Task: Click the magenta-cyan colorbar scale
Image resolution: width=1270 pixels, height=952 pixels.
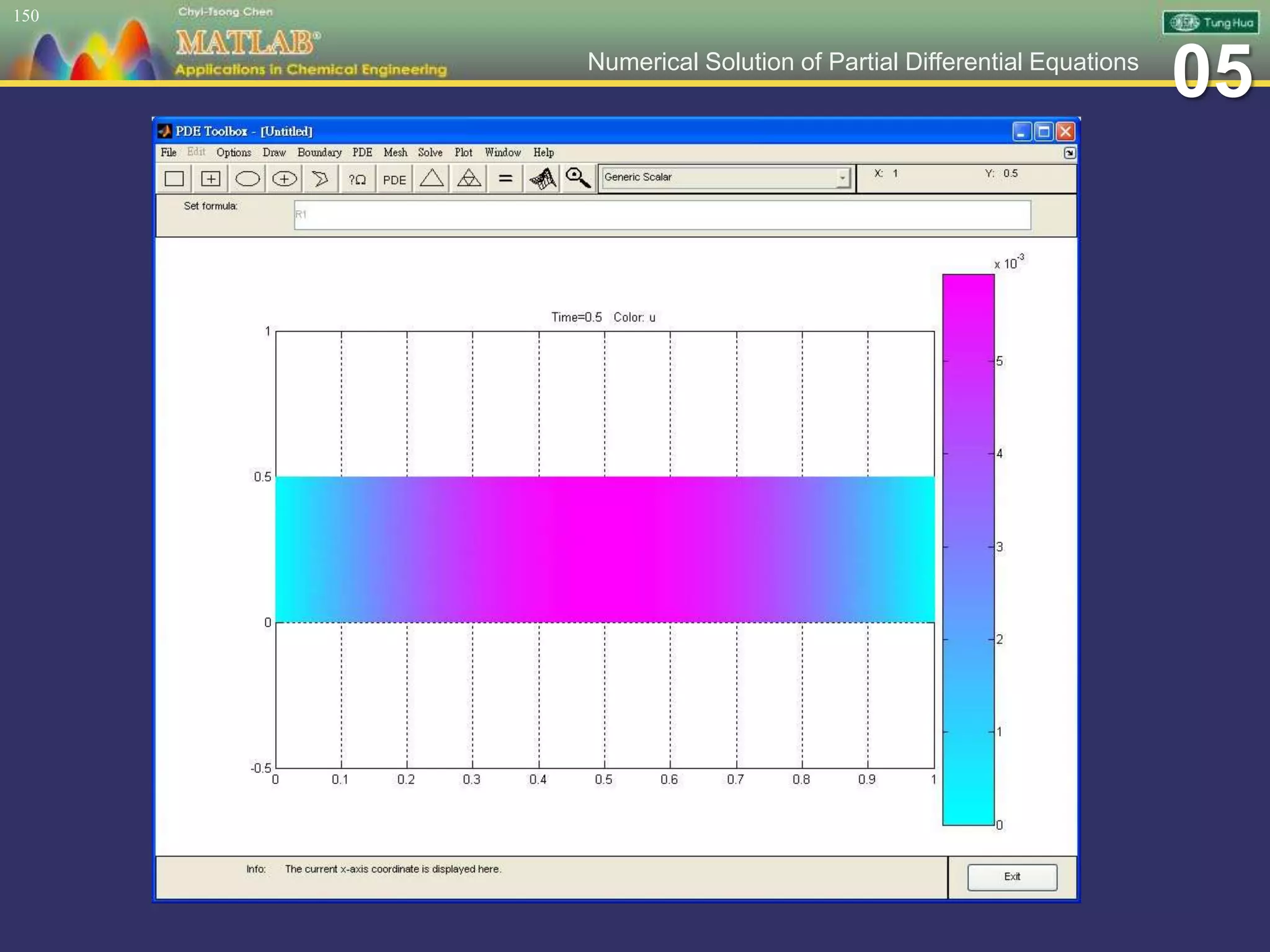Action: 968,549
